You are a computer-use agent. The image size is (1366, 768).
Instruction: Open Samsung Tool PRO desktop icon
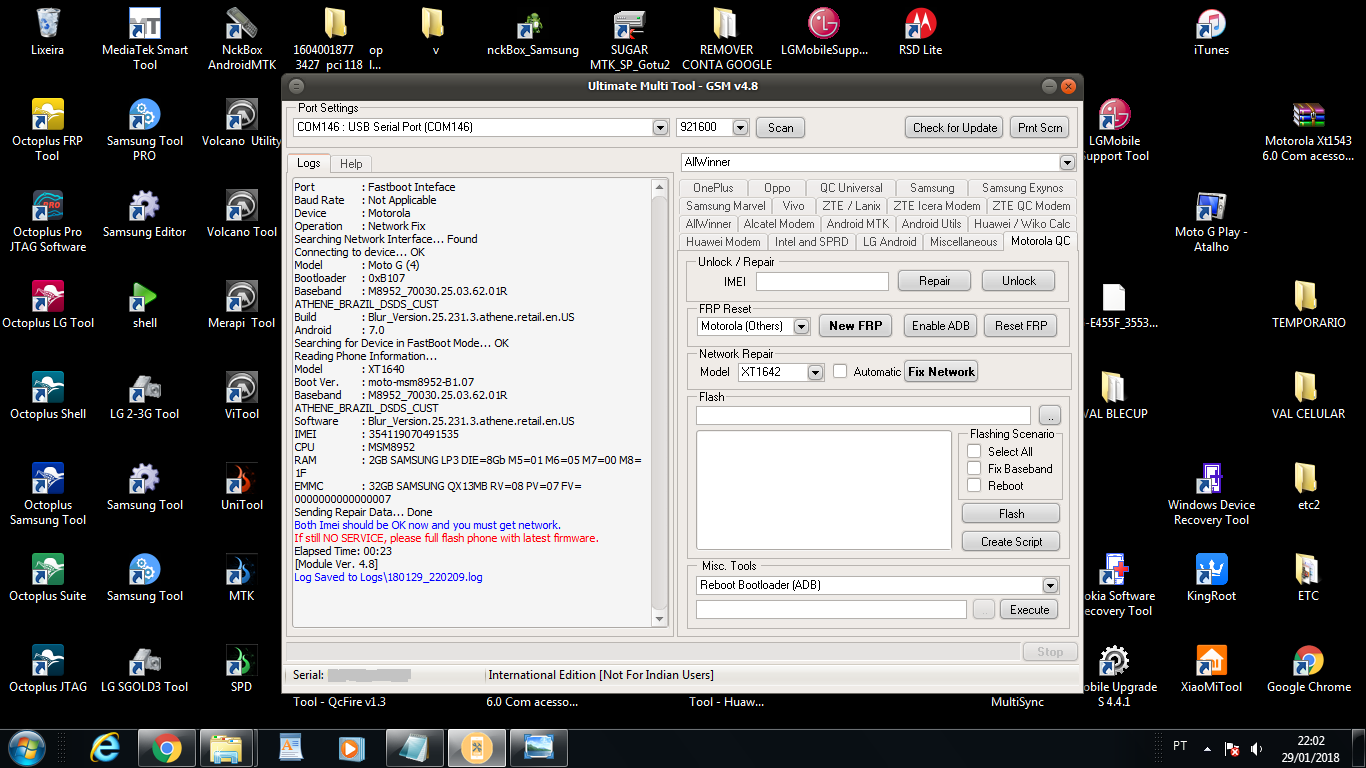[145, 130]
